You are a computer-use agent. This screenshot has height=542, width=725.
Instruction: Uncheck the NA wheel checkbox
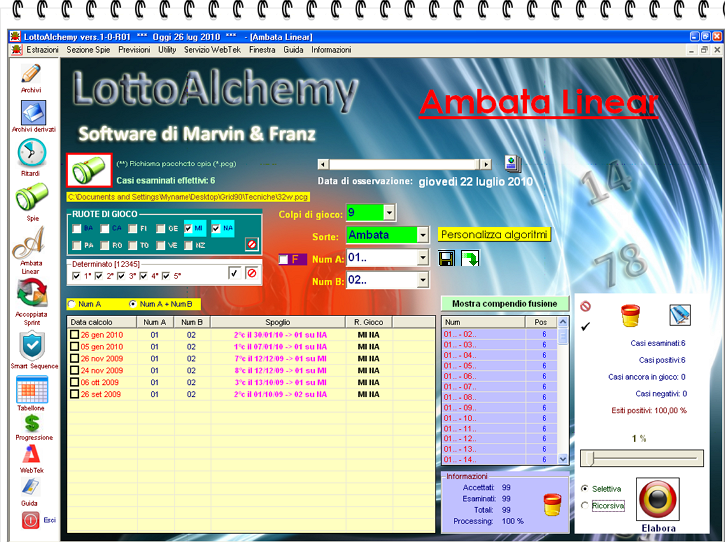(x=216, y=228)
